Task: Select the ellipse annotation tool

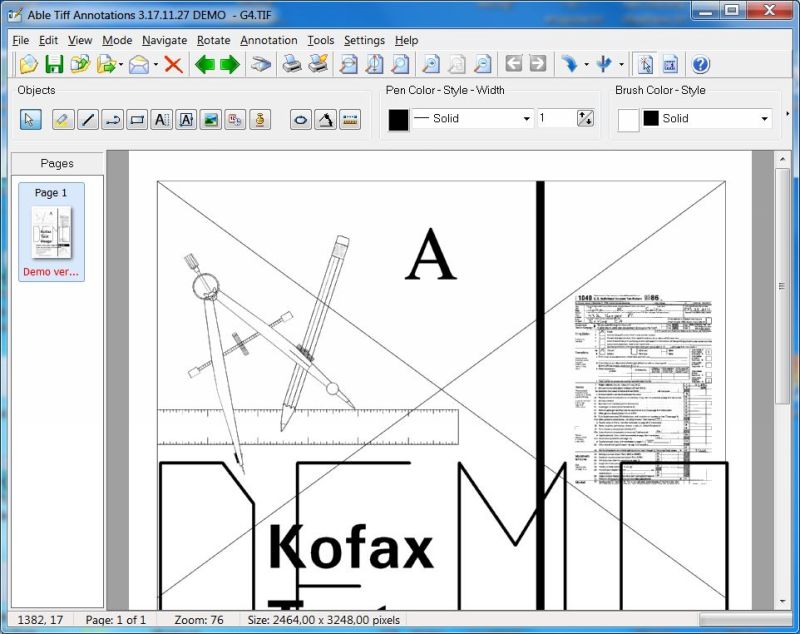Action: (301, 120)
